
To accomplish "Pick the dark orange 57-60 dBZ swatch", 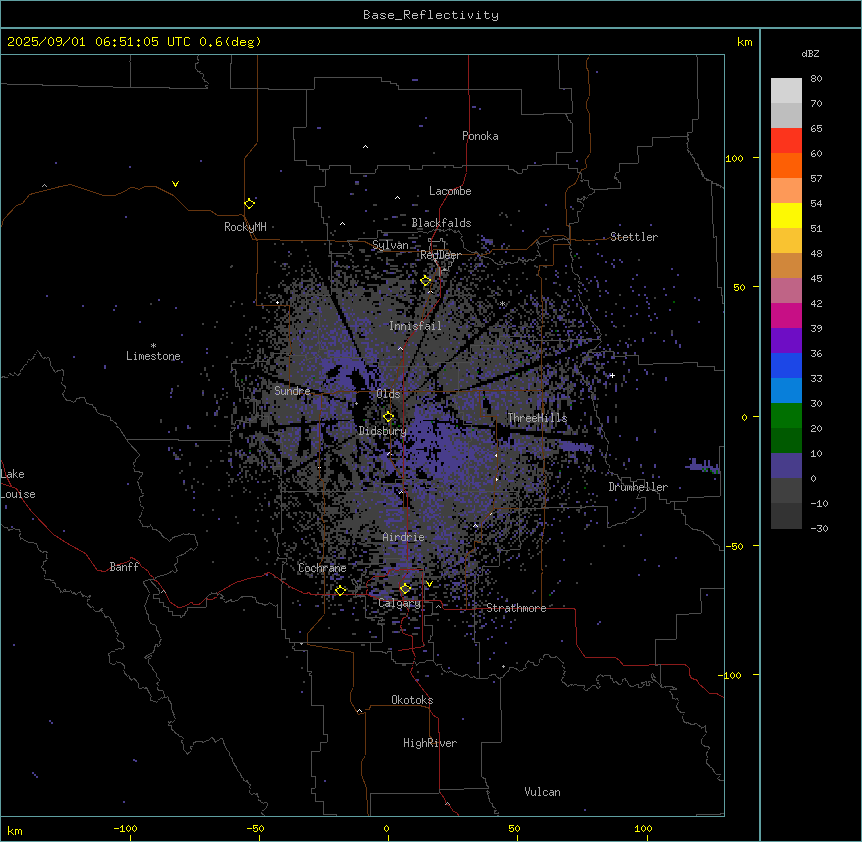I will point(786,165).
